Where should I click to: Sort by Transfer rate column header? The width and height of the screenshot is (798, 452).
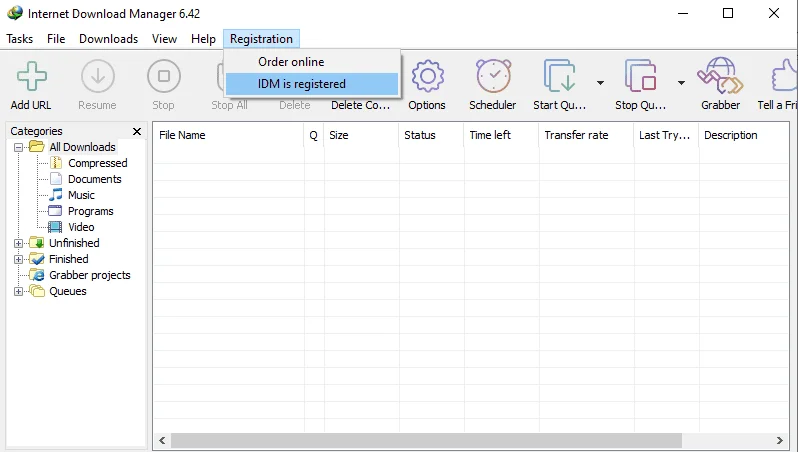(x=586, y=135)
